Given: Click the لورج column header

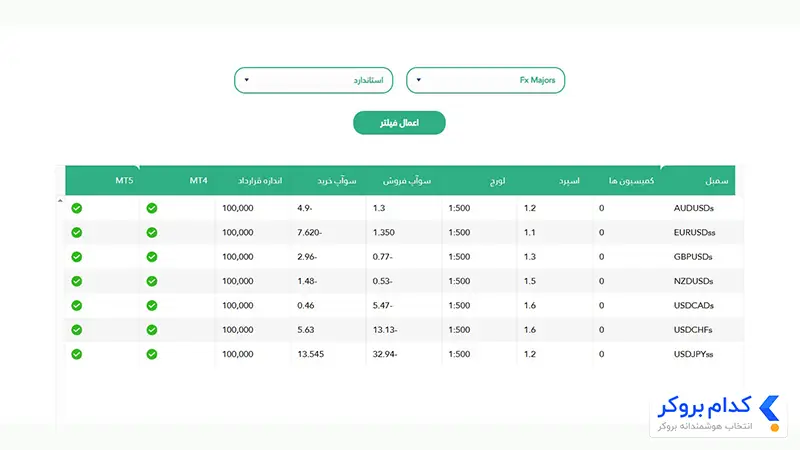Looking at the screenshot, I should (x=497, y=181).
